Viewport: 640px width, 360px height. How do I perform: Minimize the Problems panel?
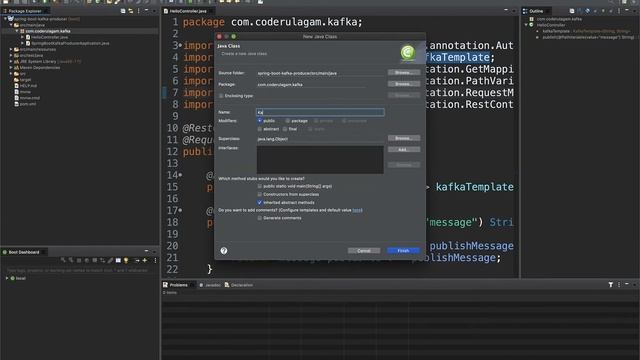tap(627, 284)
